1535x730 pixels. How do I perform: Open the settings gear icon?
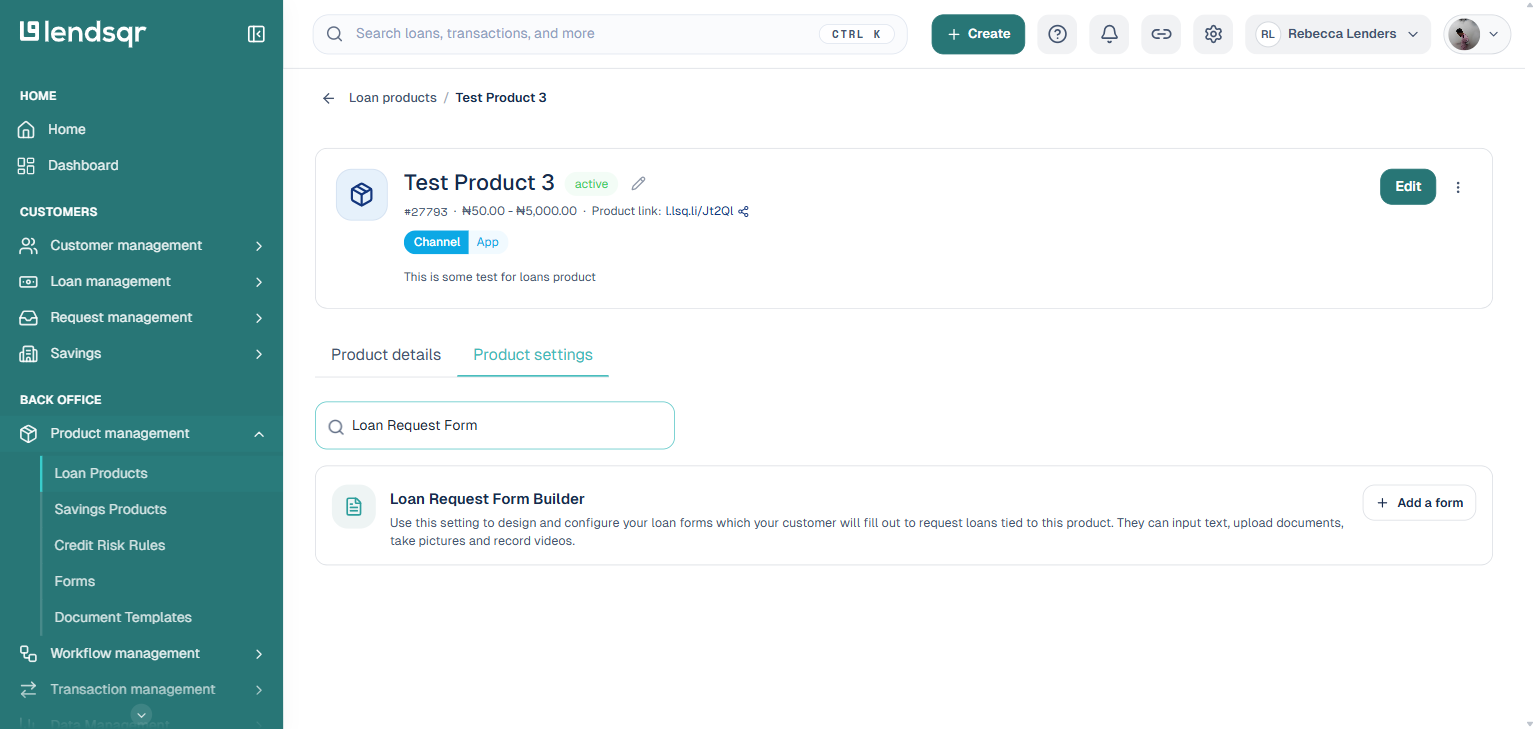tap(1213, 34)
